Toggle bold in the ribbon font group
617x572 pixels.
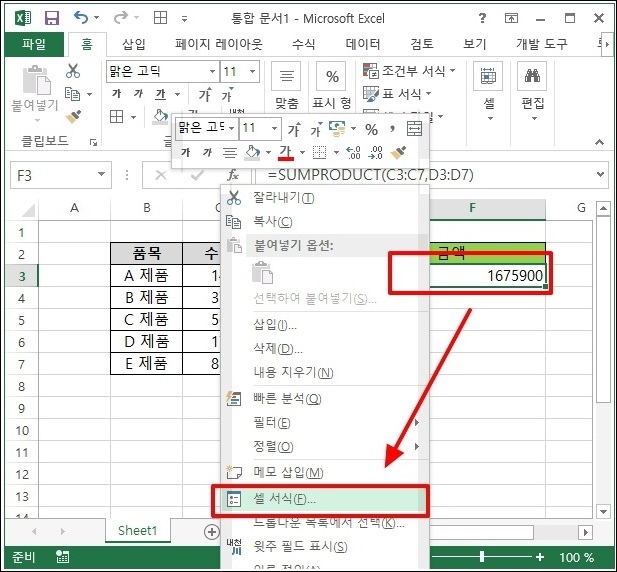point(116,94)
